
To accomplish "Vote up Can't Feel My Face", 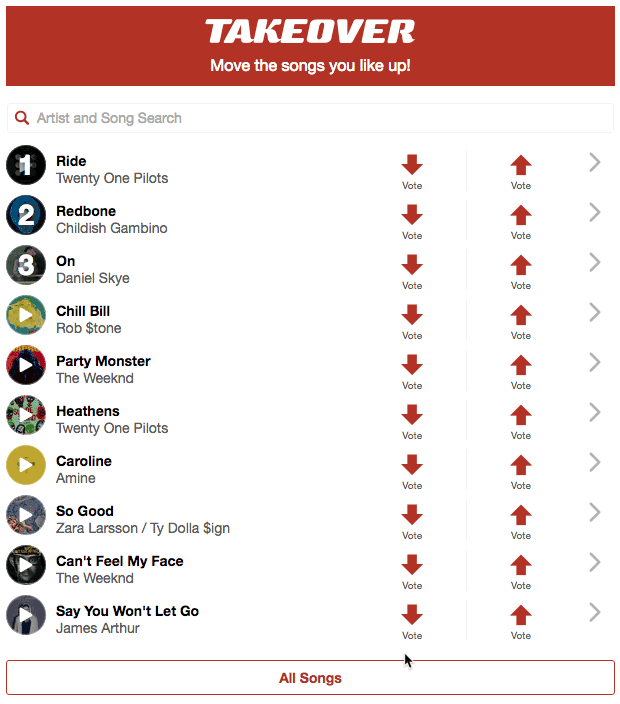I will point(520,572).
